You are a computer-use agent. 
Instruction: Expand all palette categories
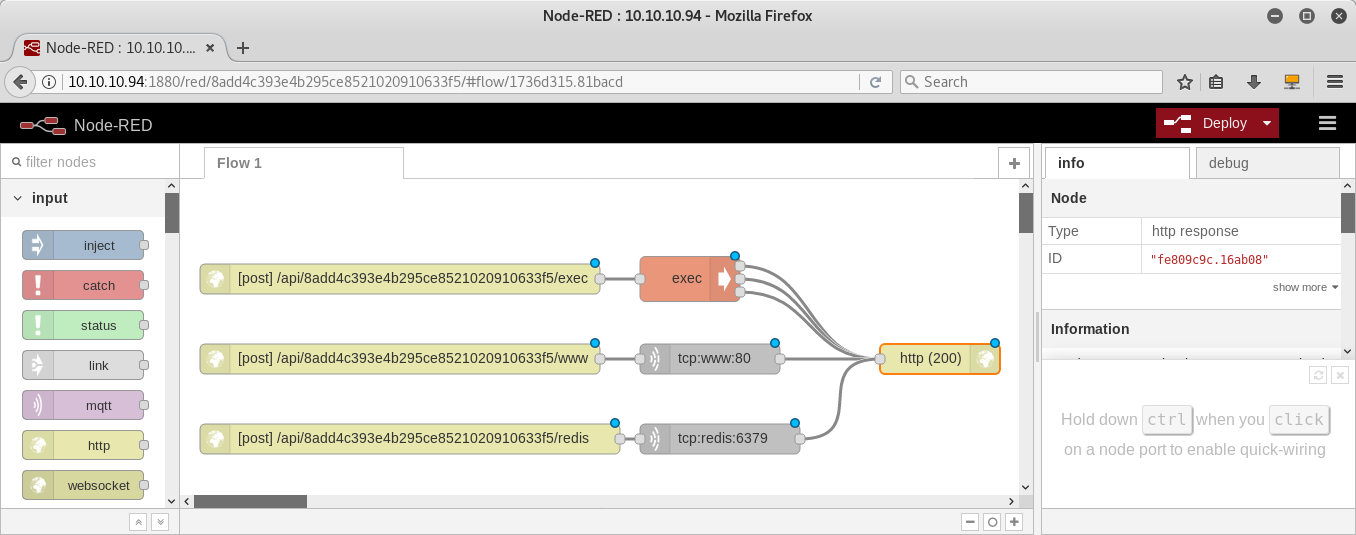[x=160, y=522]
